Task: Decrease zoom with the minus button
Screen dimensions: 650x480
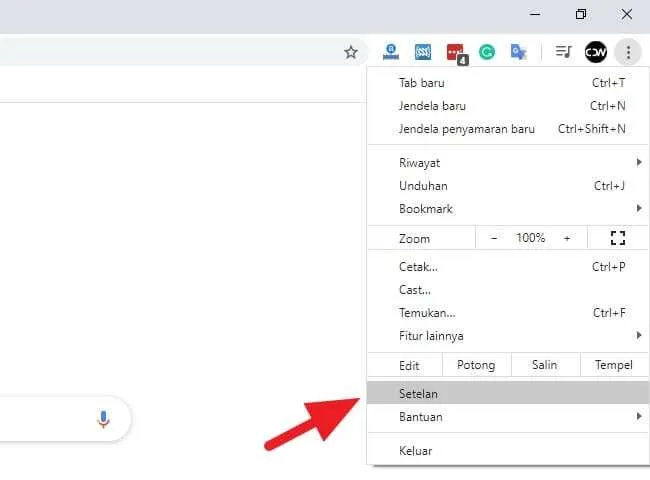Action: pyautogui.click(x=493, y=238)
